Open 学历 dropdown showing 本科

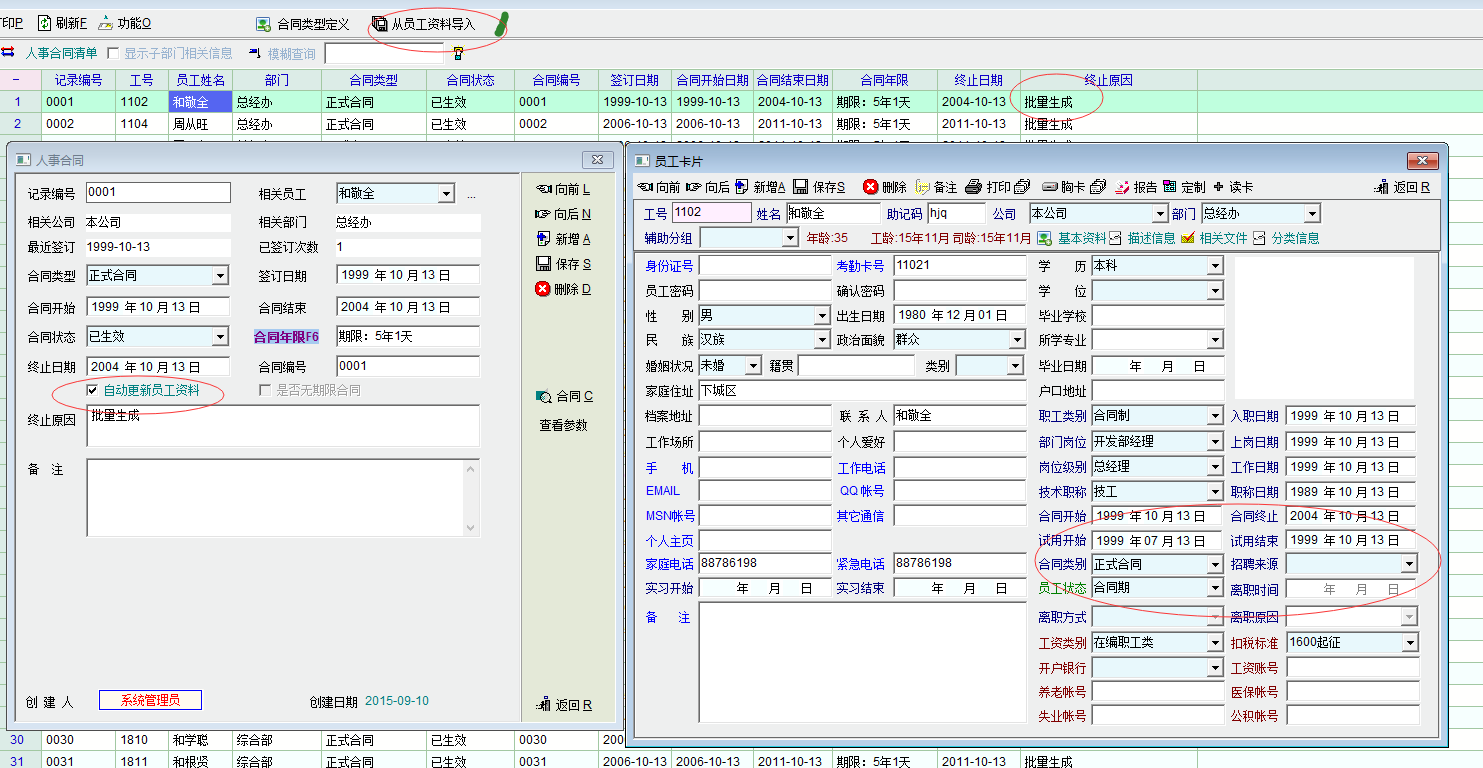point(1215,266)
